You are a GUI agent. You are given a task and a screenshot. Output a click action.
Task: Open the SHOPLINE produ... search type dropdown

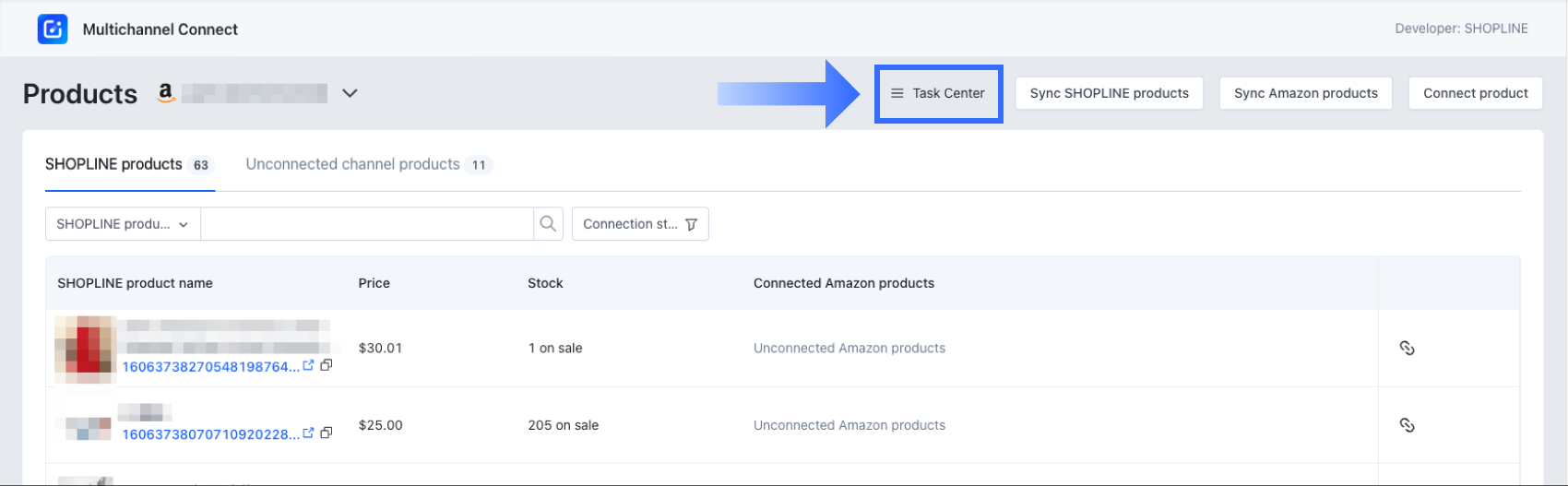pyautogui.click(x=123, y=224)
